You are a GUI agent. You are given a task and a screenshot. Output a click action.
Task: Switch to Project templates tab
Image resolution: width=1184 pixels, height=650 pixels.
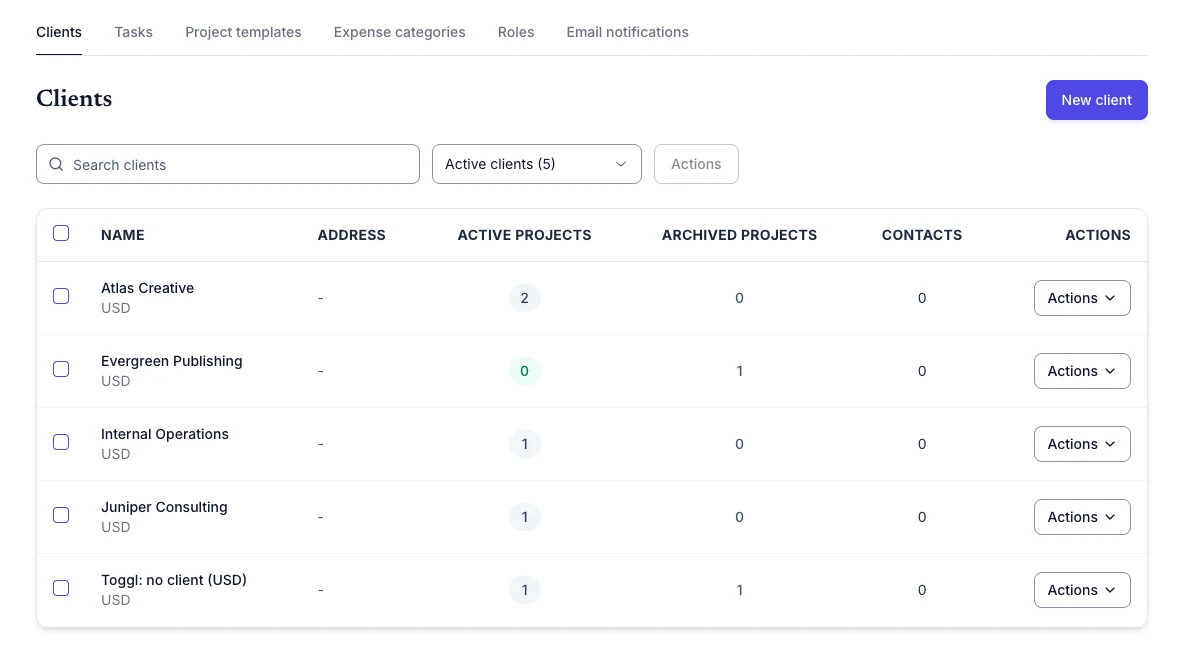tap(243, 32)
